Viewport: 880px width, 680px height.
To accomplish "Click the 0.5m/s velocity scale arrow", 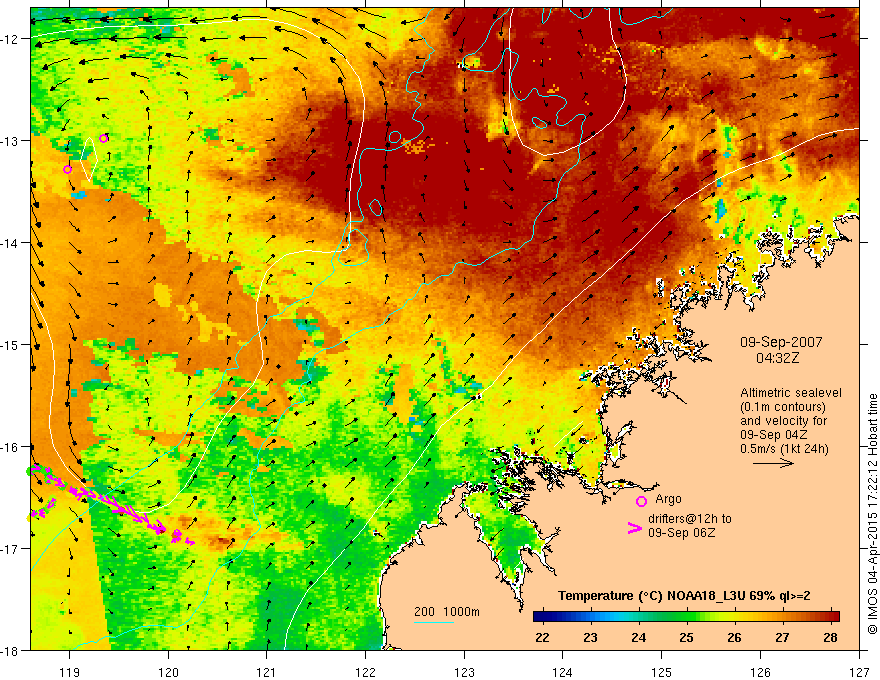I will tap(773, 463).
